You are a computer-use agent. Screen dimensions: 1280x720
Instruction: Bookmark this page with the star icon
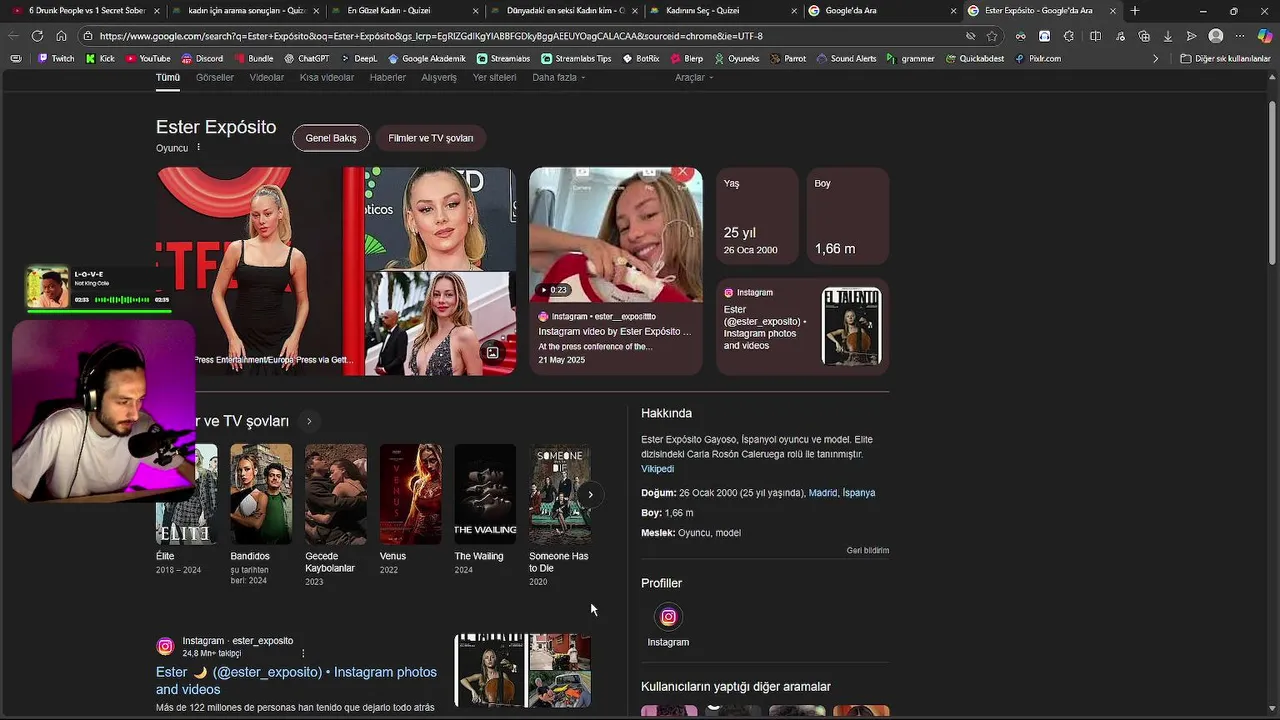point(992,36)
